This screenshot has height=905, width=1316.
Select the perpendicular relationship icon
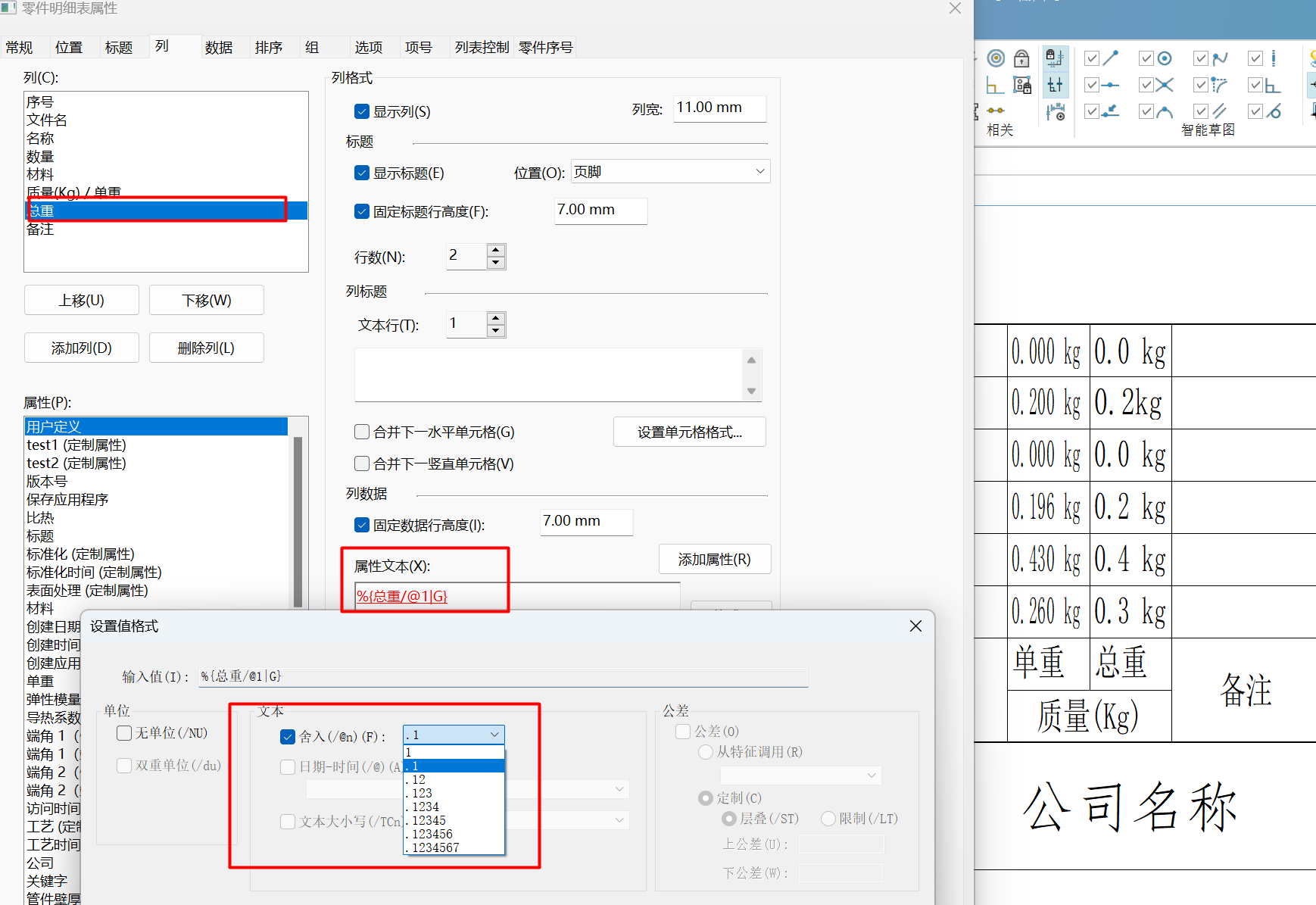[x=995, y=85]
